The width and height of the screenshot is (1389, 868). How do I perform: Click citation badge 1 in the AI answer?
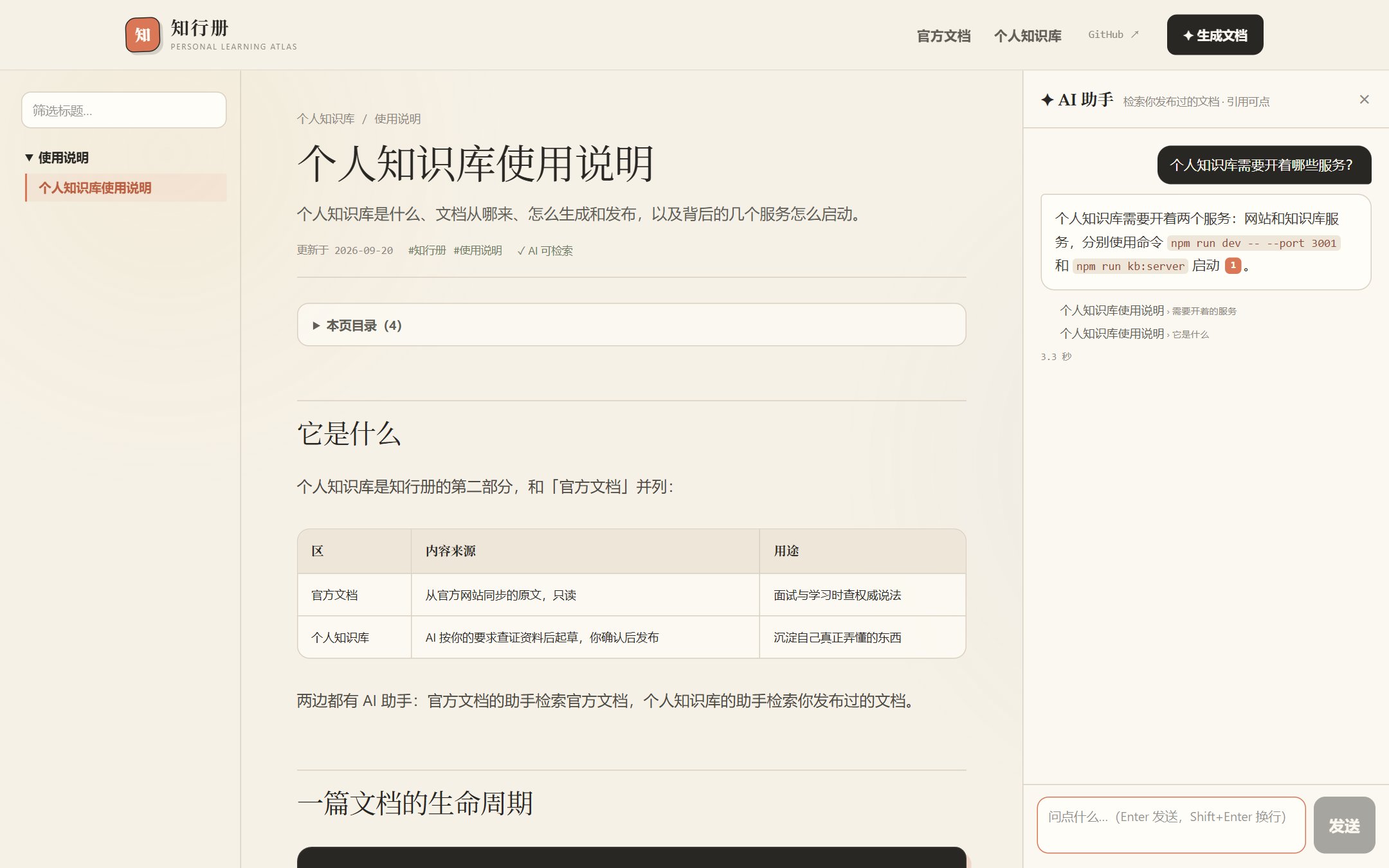(x=1233, y=266)
